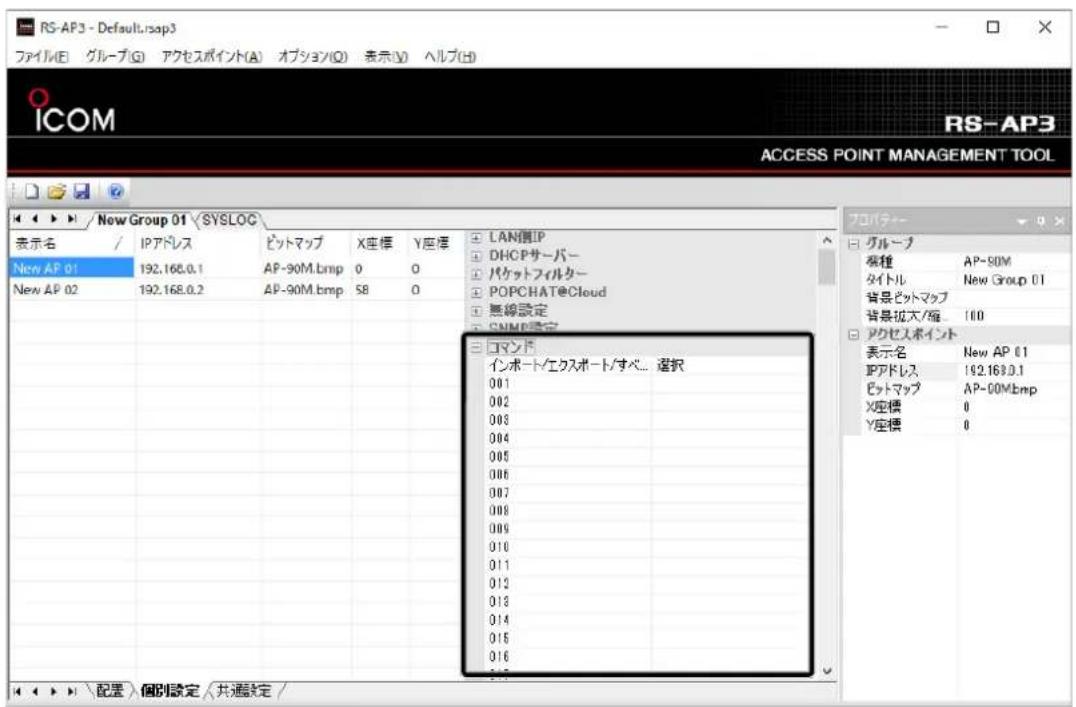Switch to the New Group 01 tab

tap(141, 220)
